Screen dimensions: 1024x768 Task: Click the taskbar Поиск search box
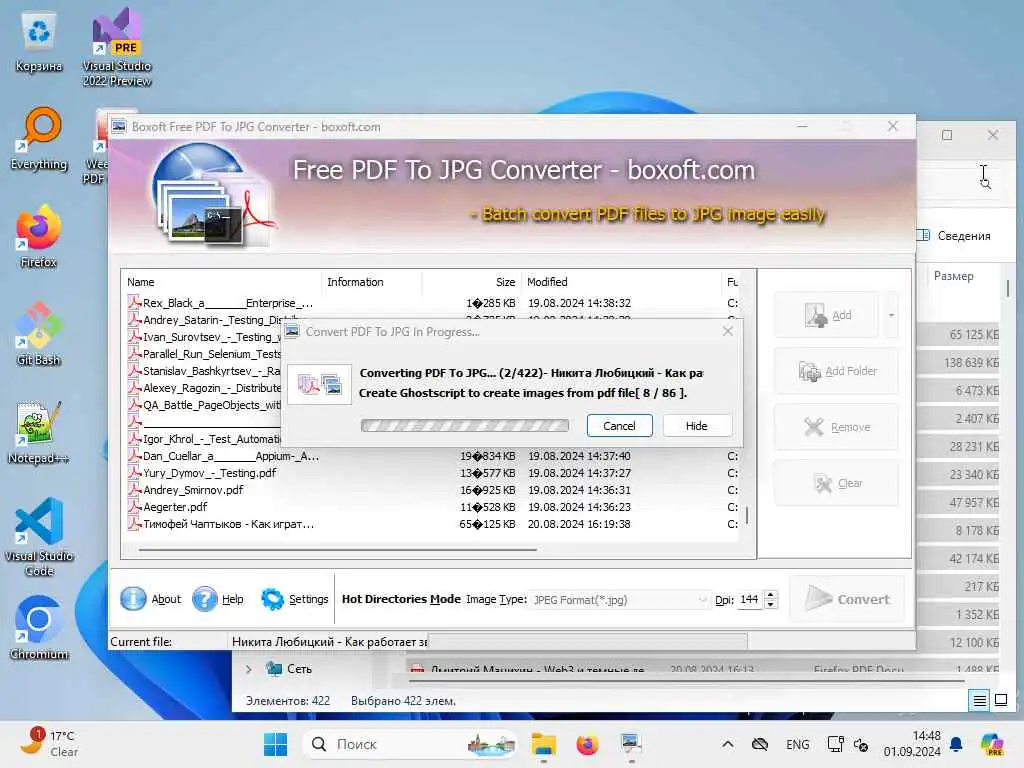pyautogui.click(x=410, y=744)
